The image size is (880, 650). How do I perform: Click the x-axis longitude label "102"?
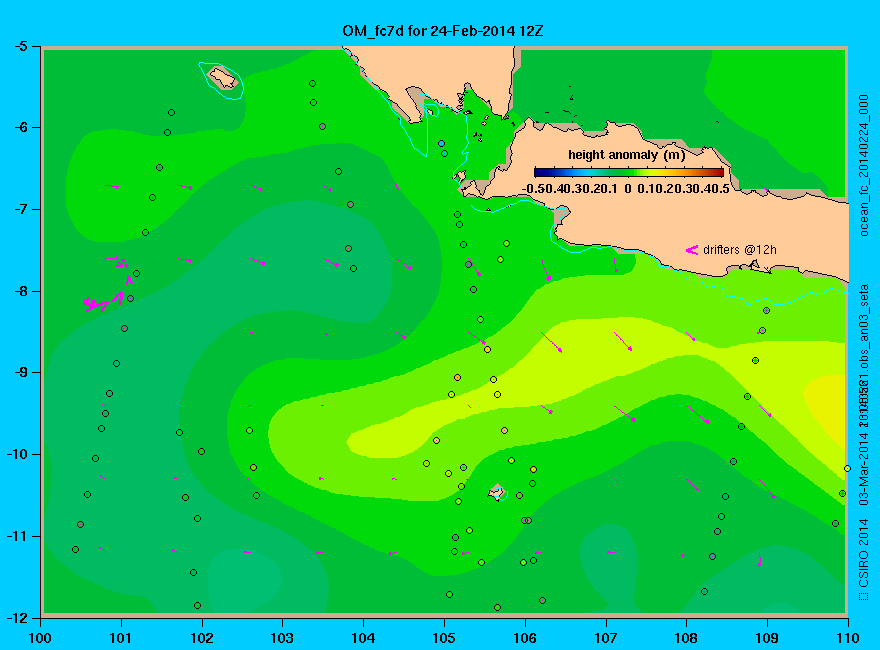(201, 638)
